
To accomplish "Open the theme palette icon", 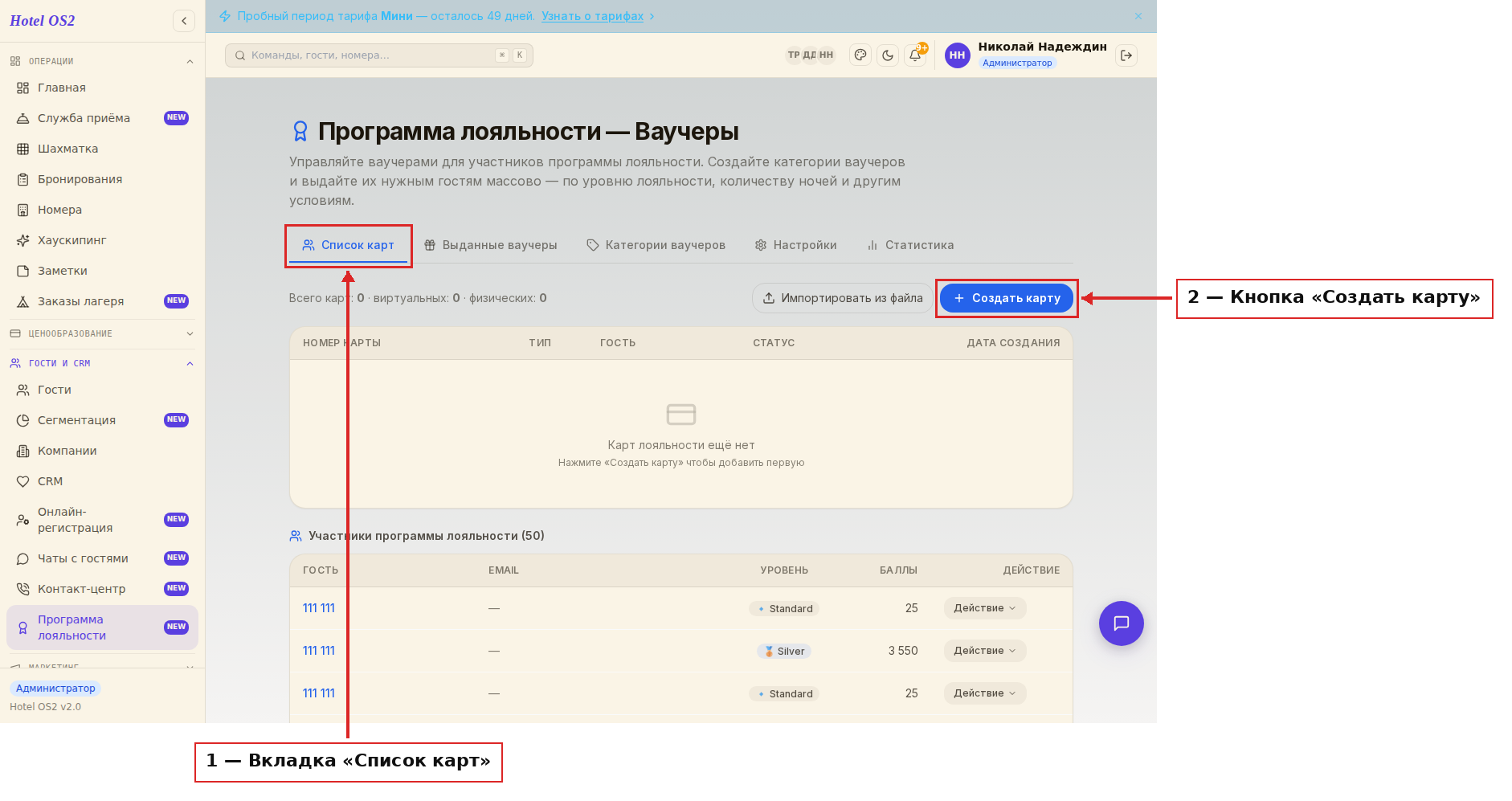I will (860, 55).
